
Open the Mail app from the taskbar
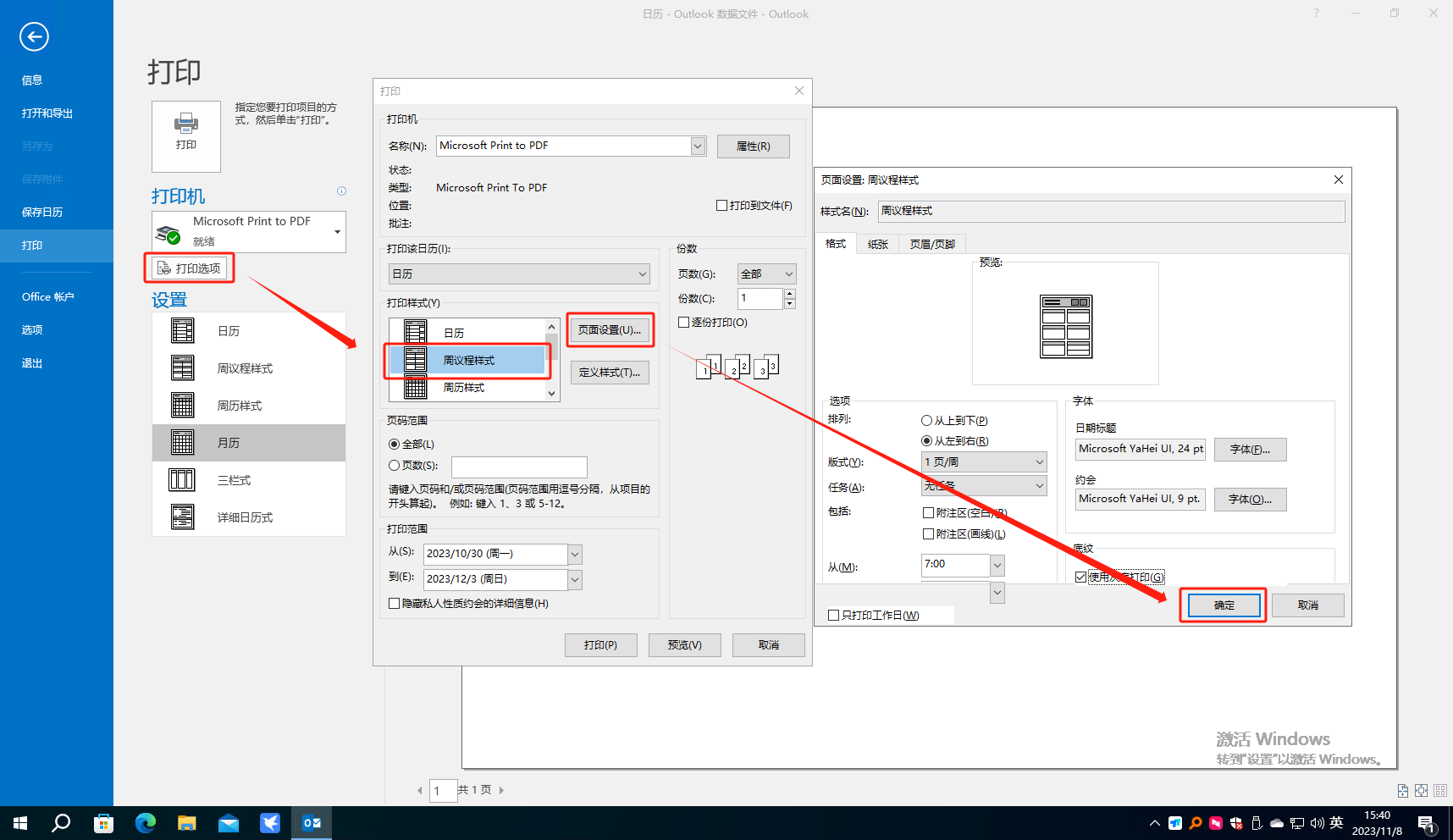(x=229, y=823)
